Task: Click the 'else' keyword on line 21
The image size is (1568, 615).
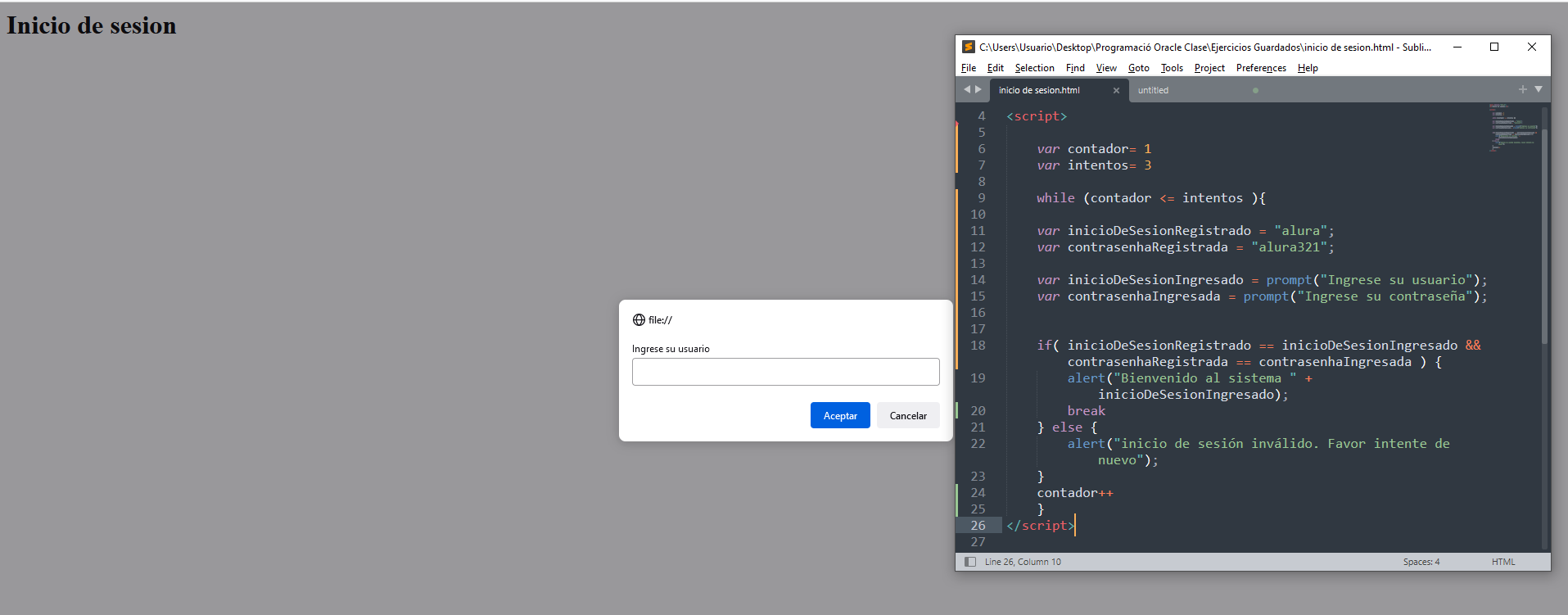Action: 1067,427
